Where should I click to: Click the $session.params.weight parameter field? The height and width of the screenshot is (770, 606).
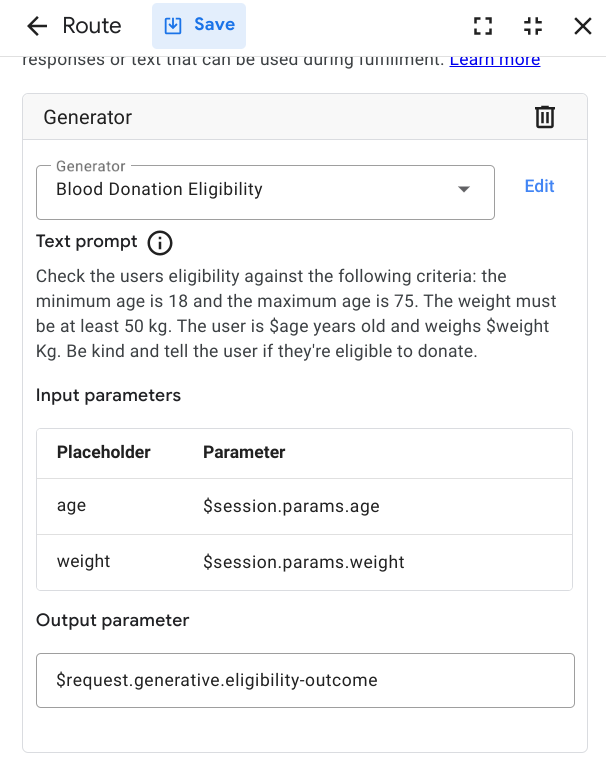[x=304, y=562]
